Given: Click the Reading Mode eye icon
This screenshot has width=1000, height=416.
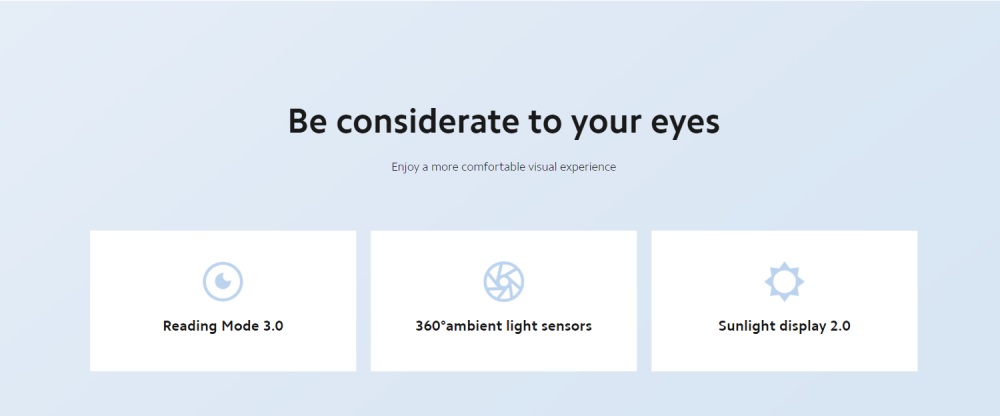Looking at the screenshot, I should pyautogui.click(x=223, y=282).
